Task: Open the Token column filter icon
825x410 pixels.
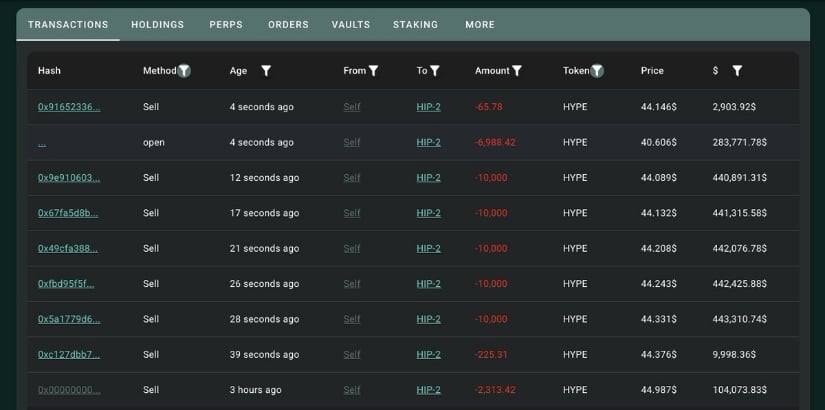Action: (597, 71)
